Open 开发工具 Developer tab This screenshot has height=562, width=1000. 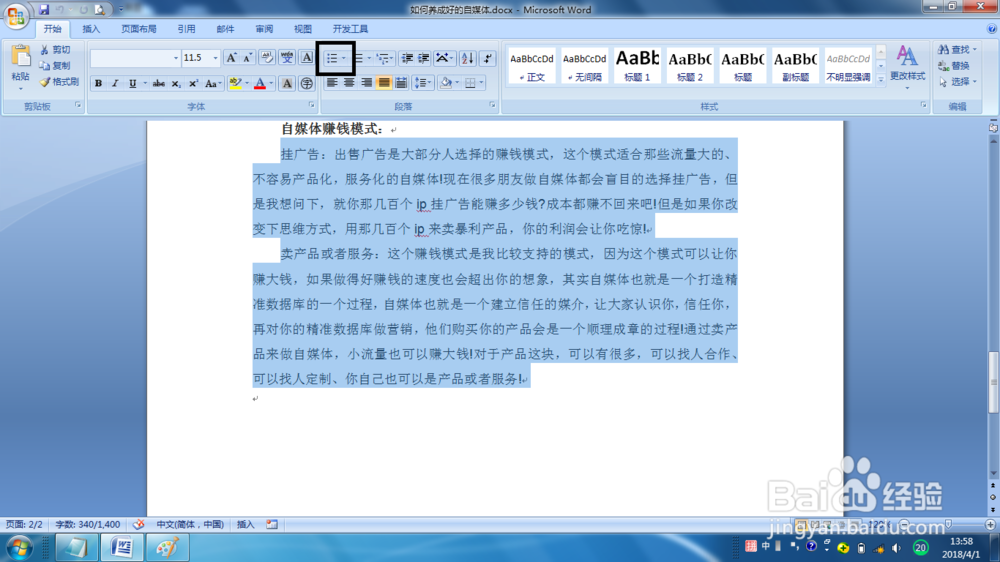click(350, 29)
